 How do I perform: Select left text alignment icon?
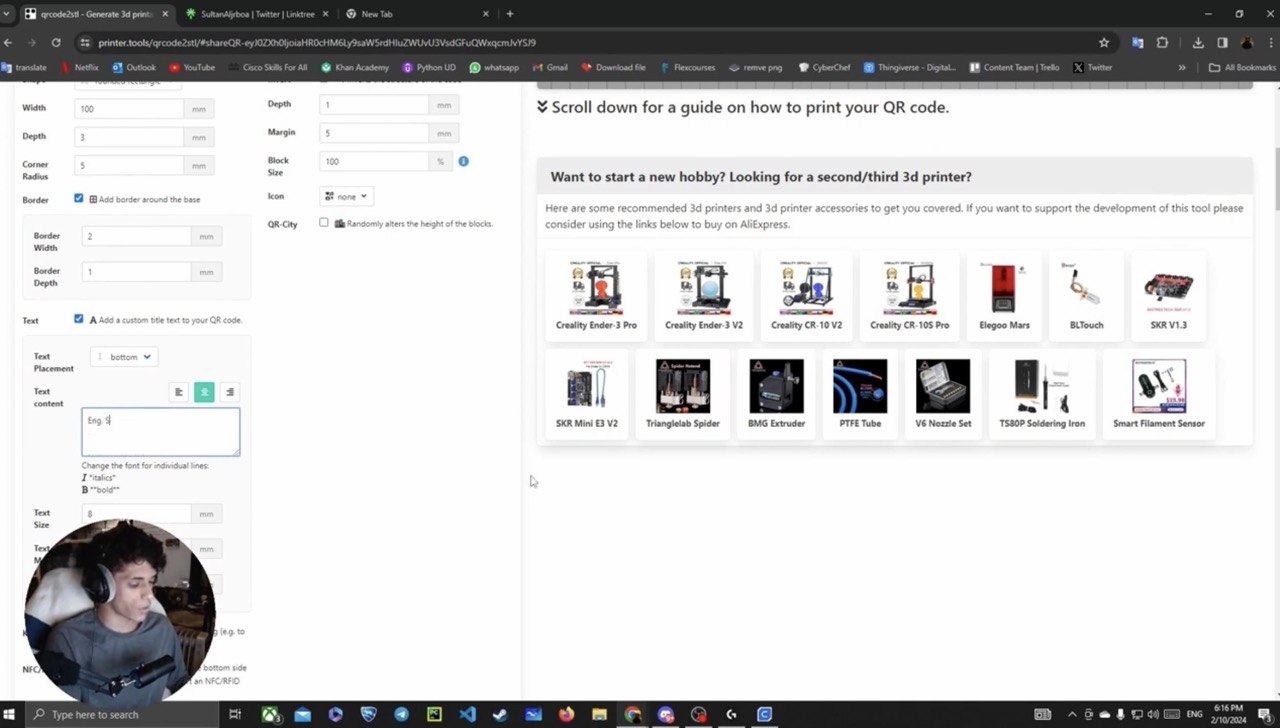[179, 392]
